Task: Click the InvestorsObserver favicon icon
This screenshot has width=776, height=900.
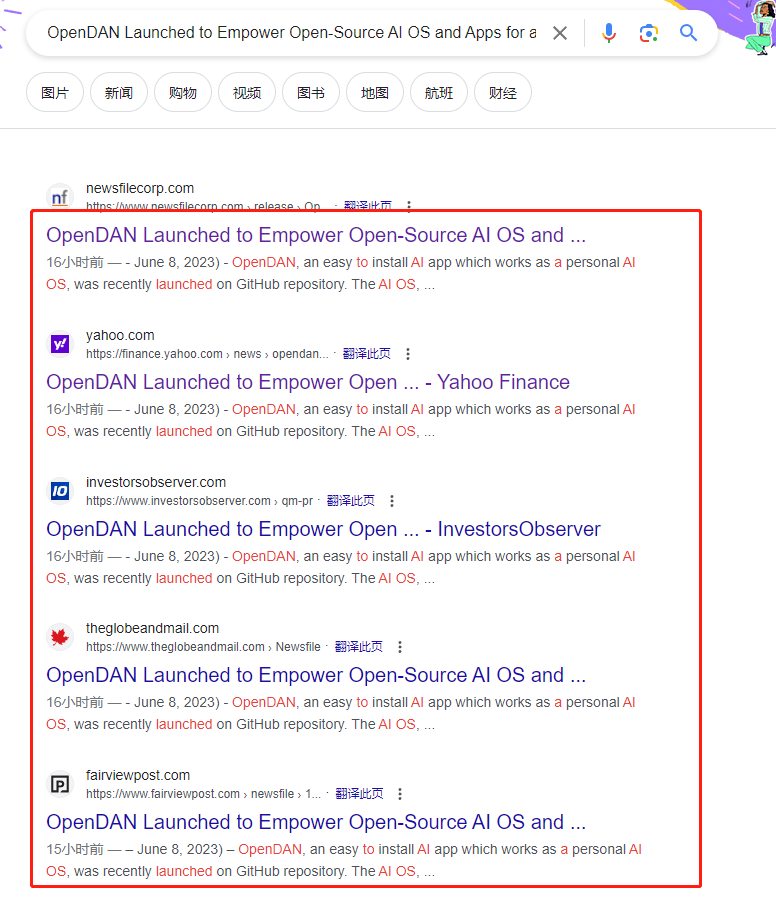Action: (60, 491)
